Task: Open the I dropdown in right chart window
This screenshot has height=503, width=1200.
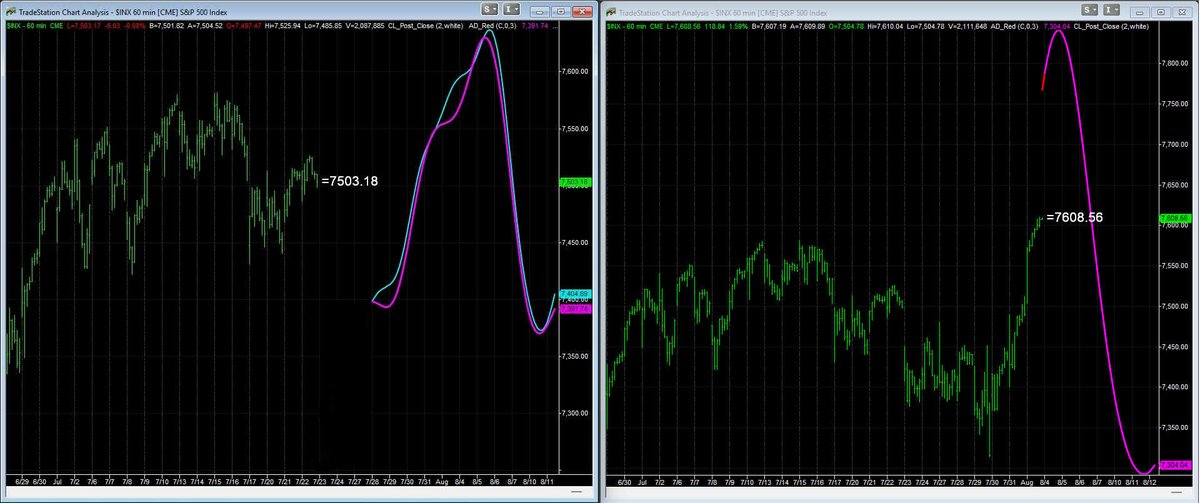Action: coord(1112,10)
